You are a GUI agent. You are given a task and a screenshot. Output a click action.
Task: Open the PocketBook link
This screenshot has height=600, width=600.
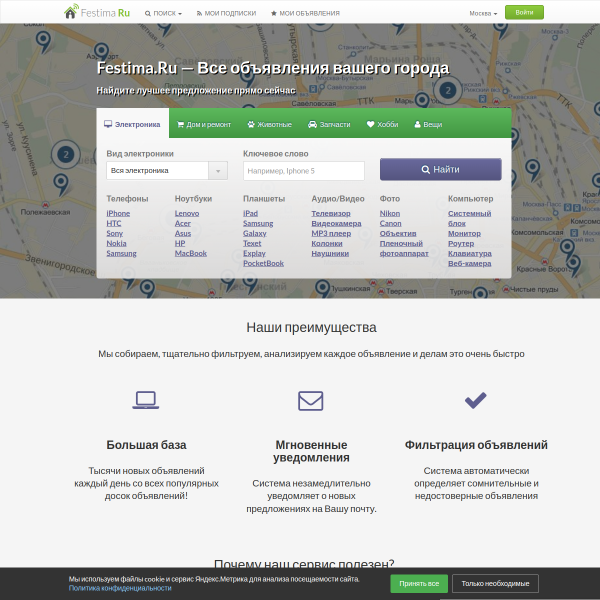tap(264, 263)
